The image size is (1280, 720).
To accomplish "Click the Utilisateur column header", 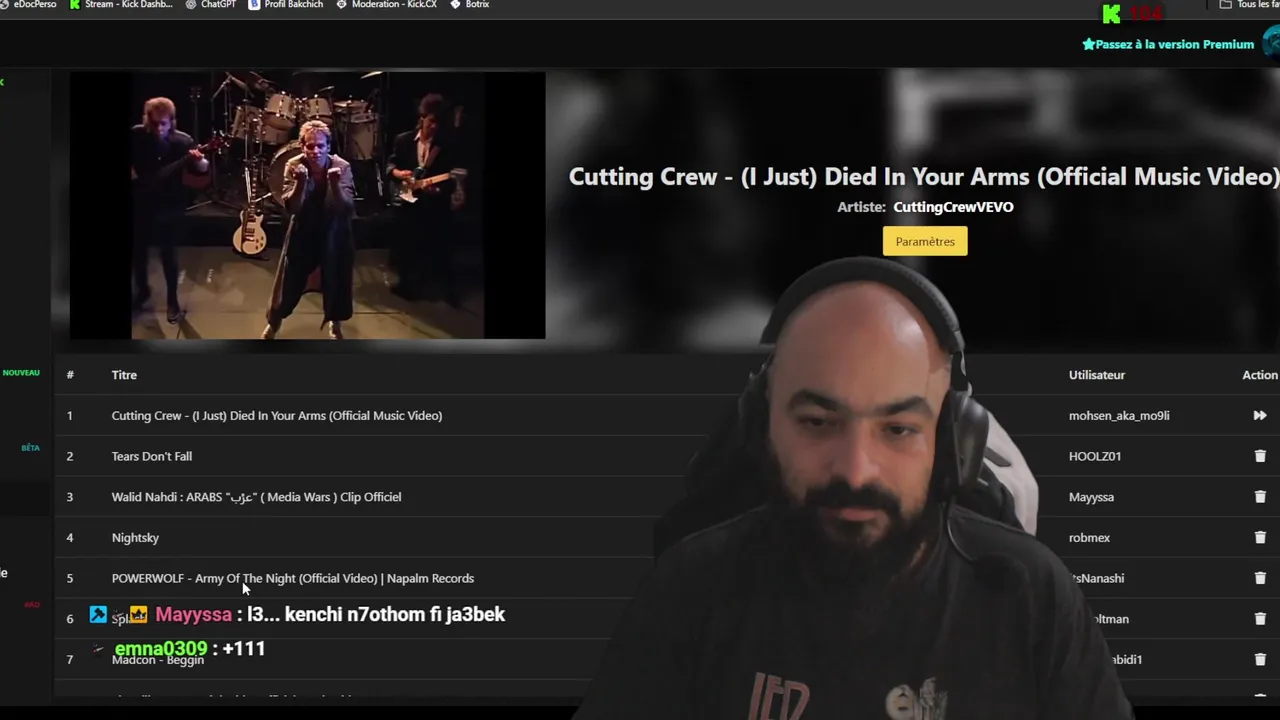I will click(1097, 375).
